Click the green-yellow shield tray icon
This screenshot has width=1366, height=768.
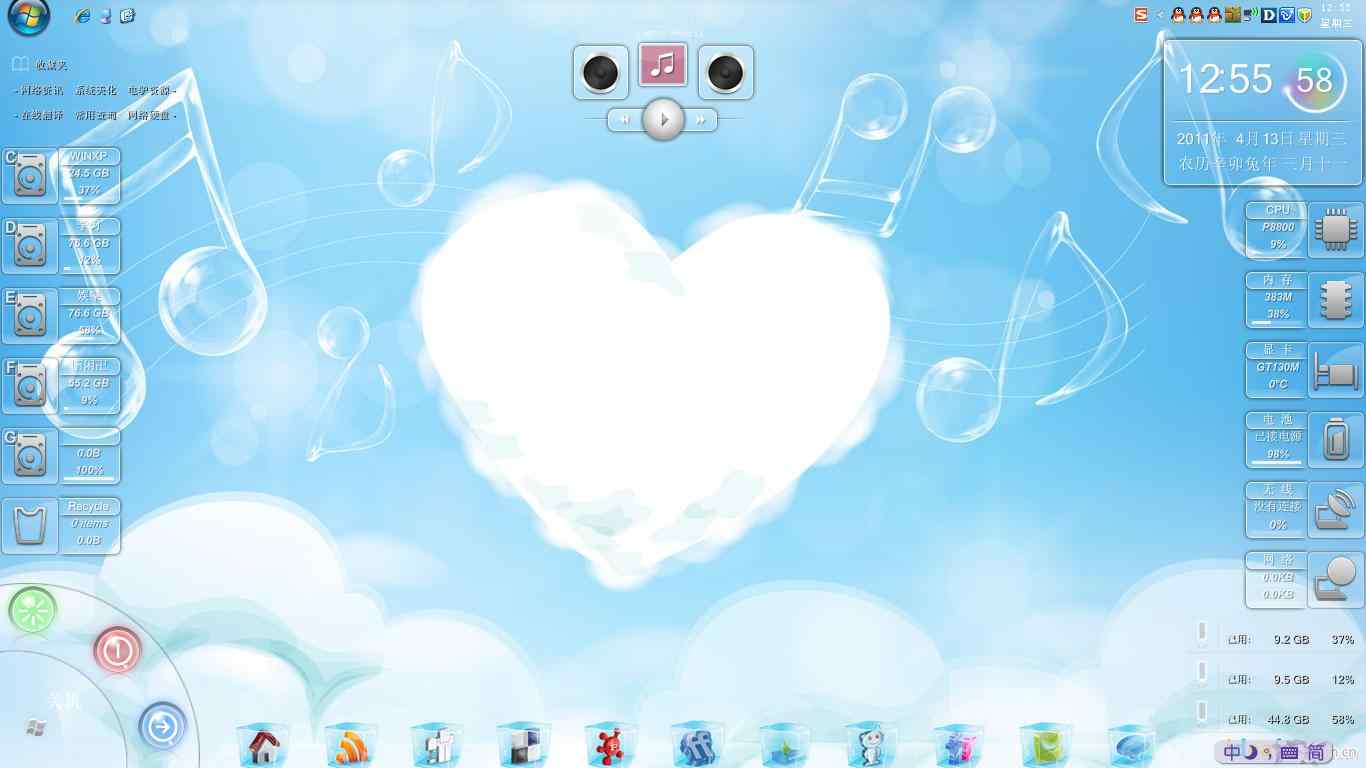[1303, 15]
